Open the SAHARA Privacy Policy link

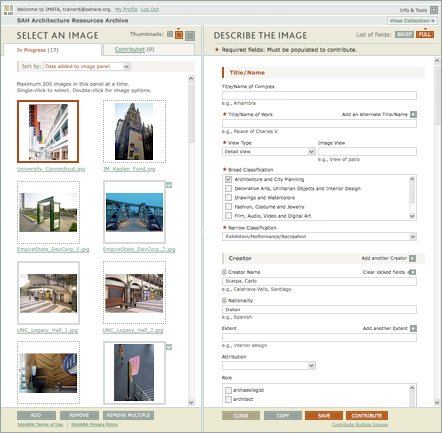94,425
